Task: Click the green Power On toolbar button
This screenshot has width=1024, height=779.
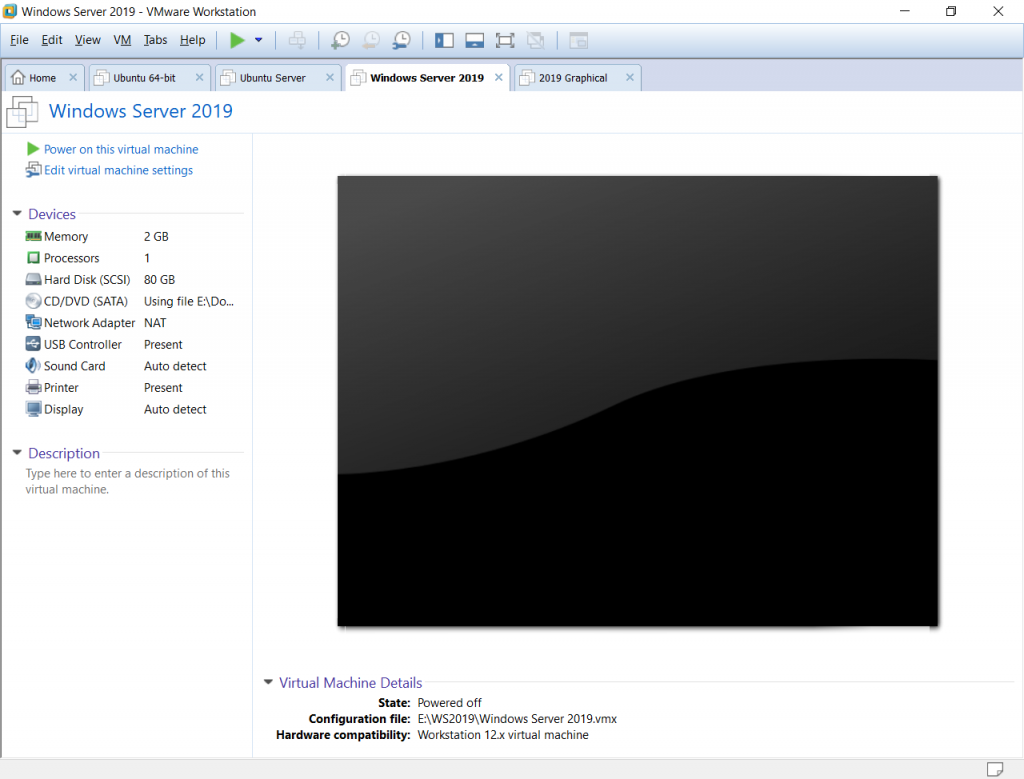Action: 237,40
